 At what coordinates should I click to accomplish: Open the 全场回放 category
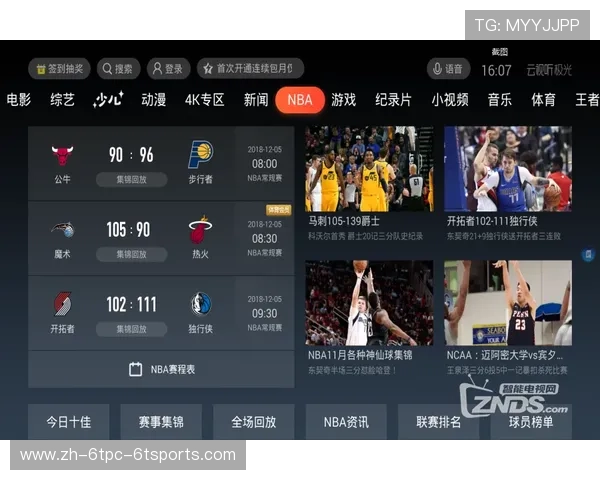pyautogui.click(x=254, y=422)
